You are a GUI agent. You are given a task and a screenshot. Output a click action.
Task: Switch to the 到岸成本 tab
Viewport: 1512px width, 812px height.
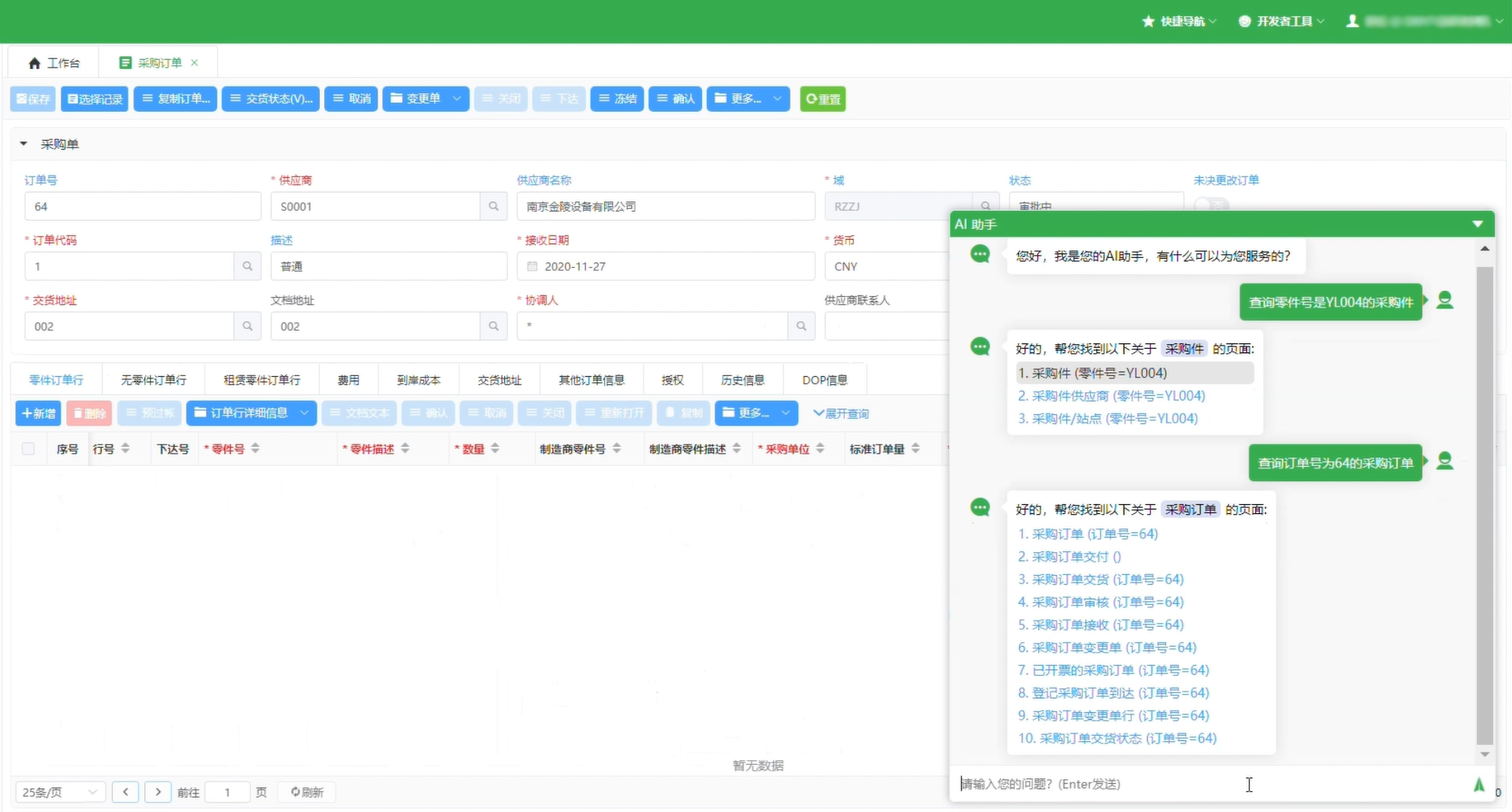[x=418, y=380]
